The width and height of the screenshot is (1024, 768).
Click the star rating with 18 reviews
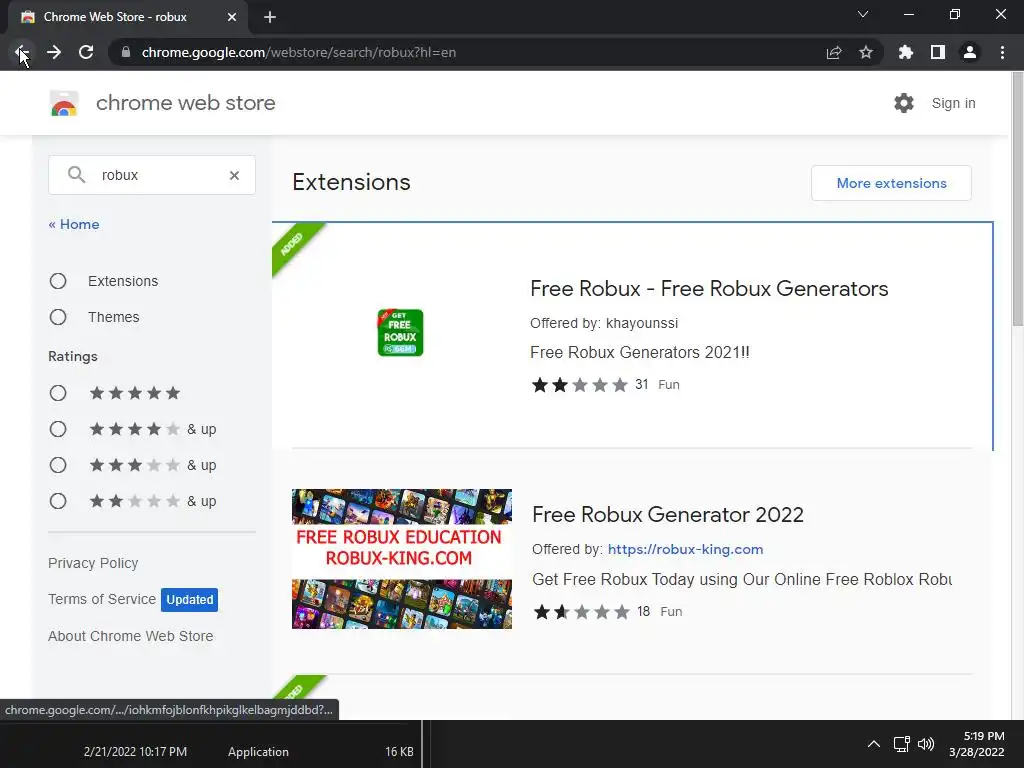[582, 612]
